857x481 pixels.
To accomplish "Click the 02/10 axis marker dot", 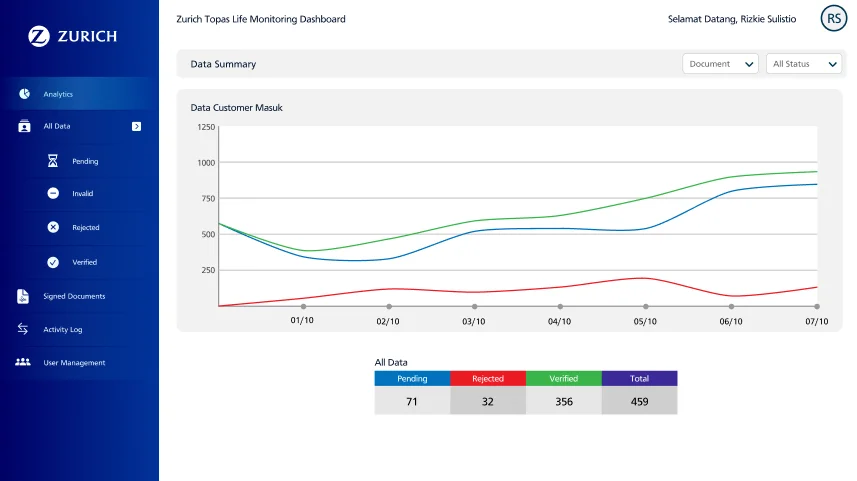I will (389, 307).
